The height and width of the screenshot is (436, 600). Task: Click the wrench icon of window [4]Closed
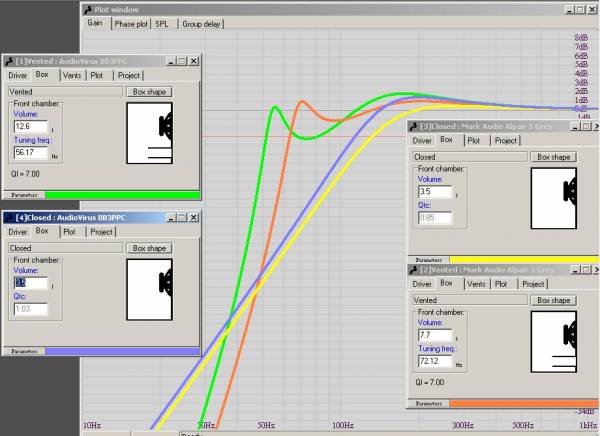pyautogui.click(x=10, y=218)
